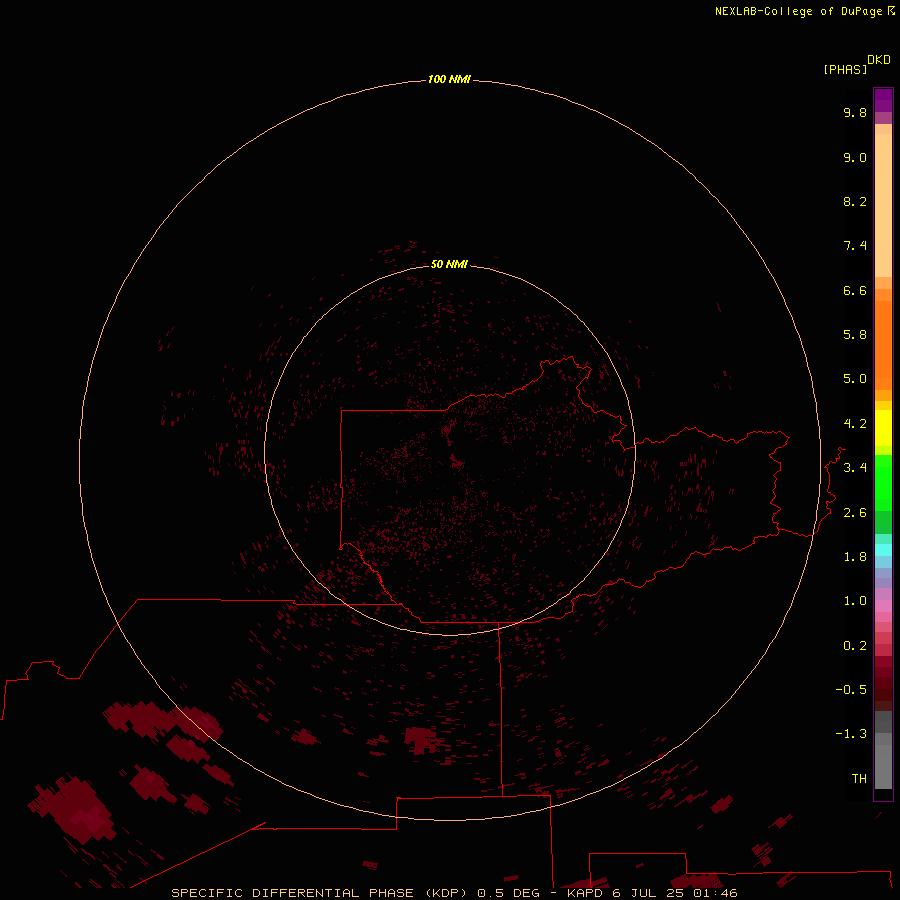This screenshot has height=900, width=900.
Task: Click the 0.2 scale value
Action: (x=855, y=646)
